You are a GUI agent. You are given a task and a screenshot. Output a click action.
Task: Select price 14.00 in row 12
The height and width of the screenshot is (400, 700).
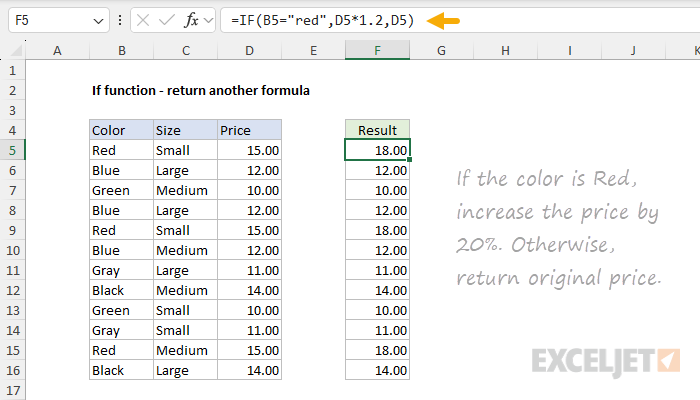coord(250,291)
